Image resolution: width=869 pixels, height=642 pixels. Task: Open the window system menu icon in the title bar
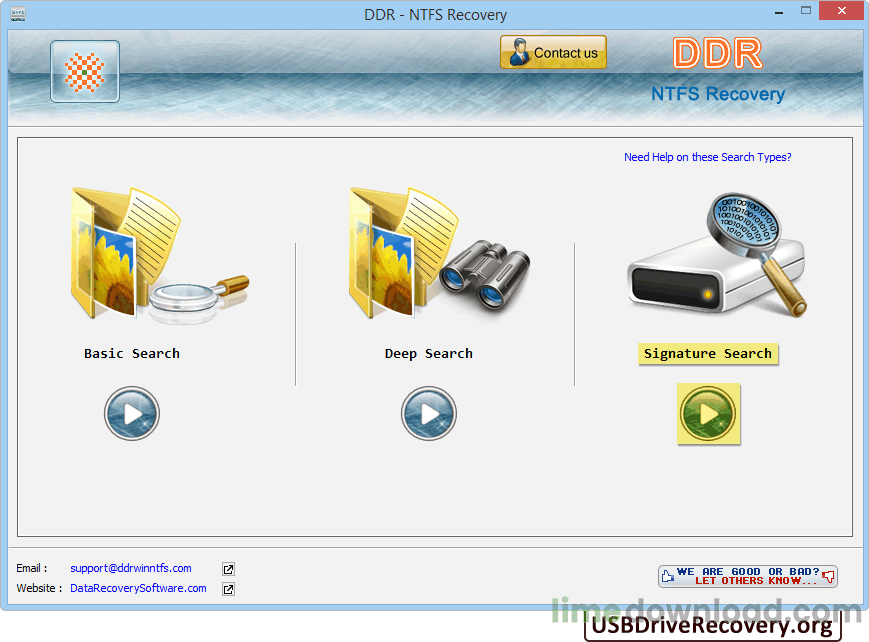click(x=18, y=15)
